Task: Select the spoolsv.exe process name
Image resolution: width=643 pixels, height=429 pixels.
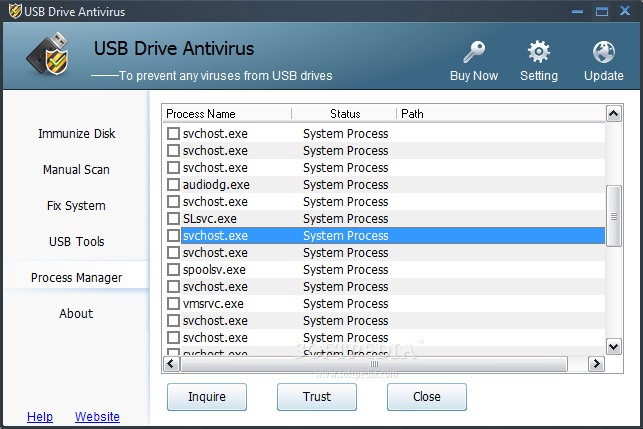Action: (x=214, y=270)
